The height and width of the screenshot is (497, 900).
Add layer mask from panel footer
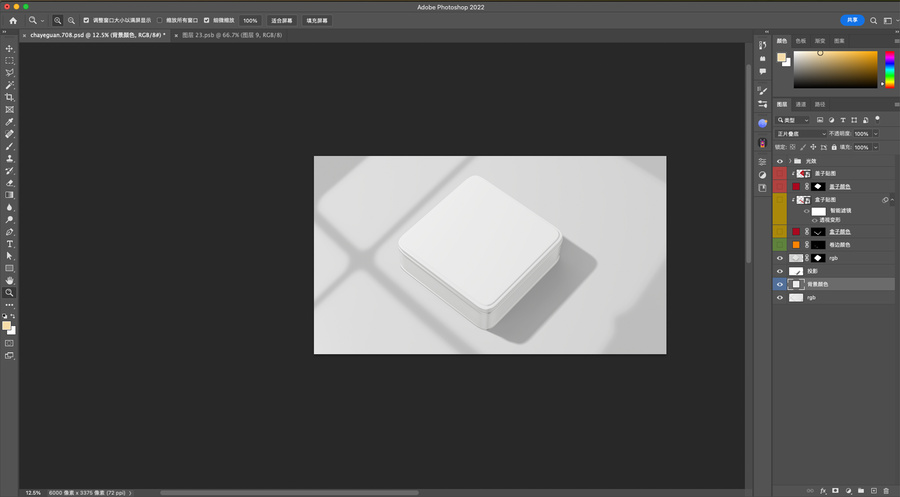point(835,491)
